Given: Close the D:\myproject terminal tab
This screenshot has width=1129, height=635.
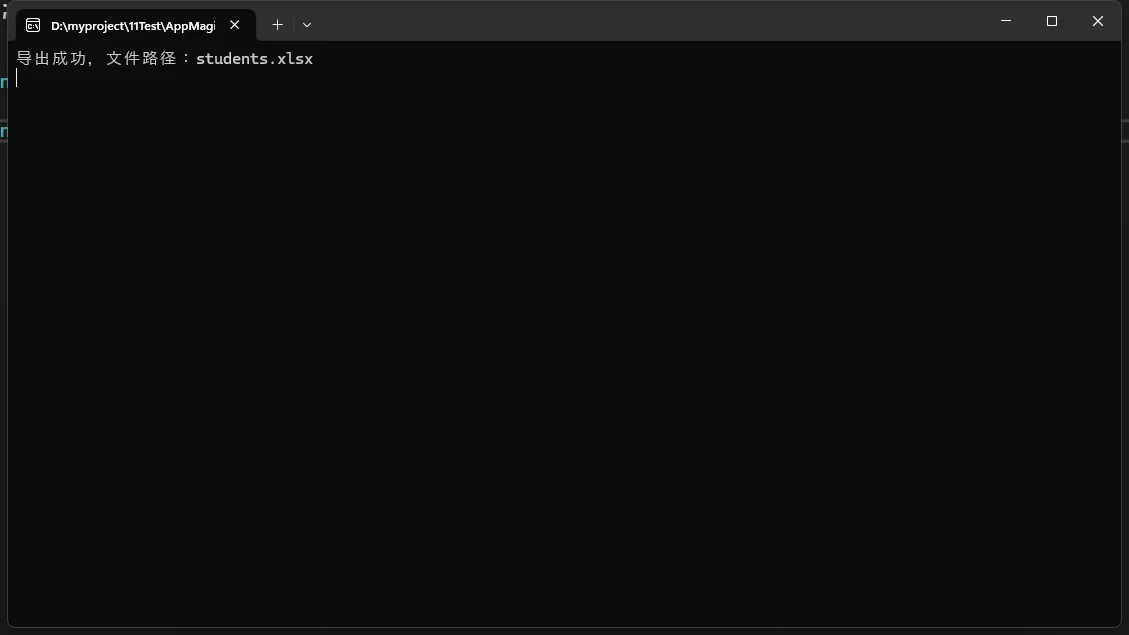Looking at the screenshot, I should (x=235, y=24).
